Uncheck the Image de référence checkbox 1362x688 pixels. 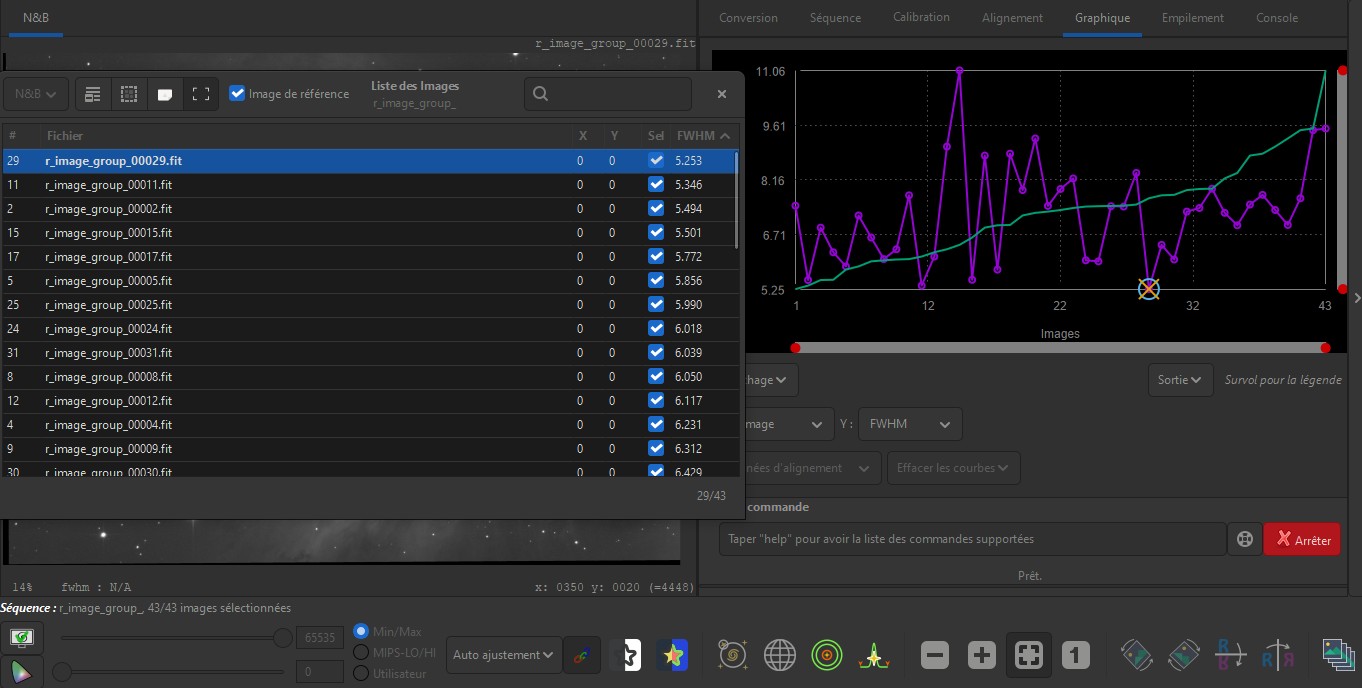[237, 94]
